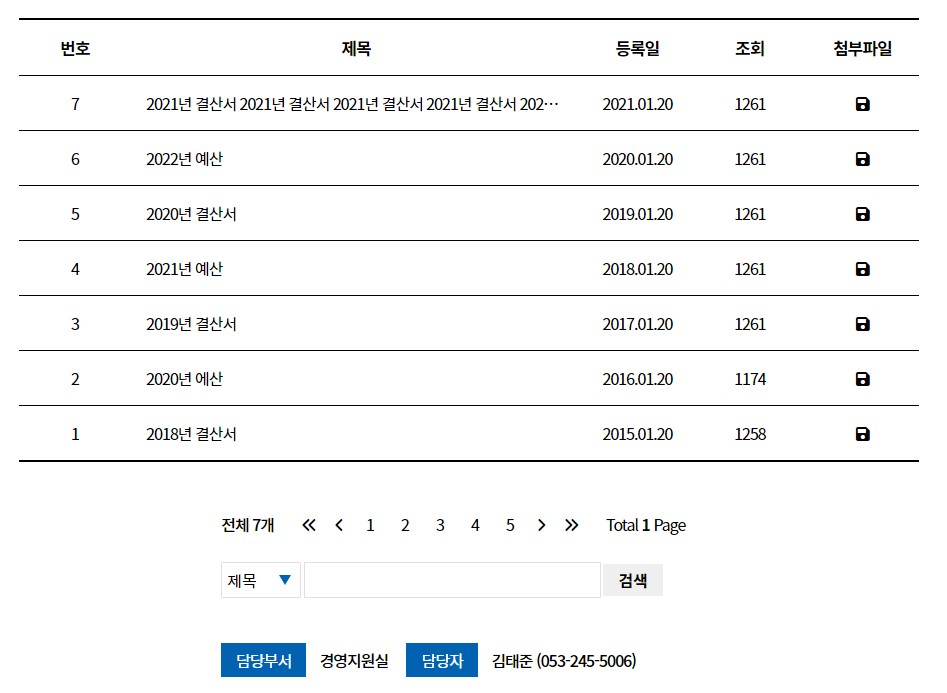Click save icon for 2020년 결산서 row
This screenshot has width=947, height=693.
coord(862,214)
